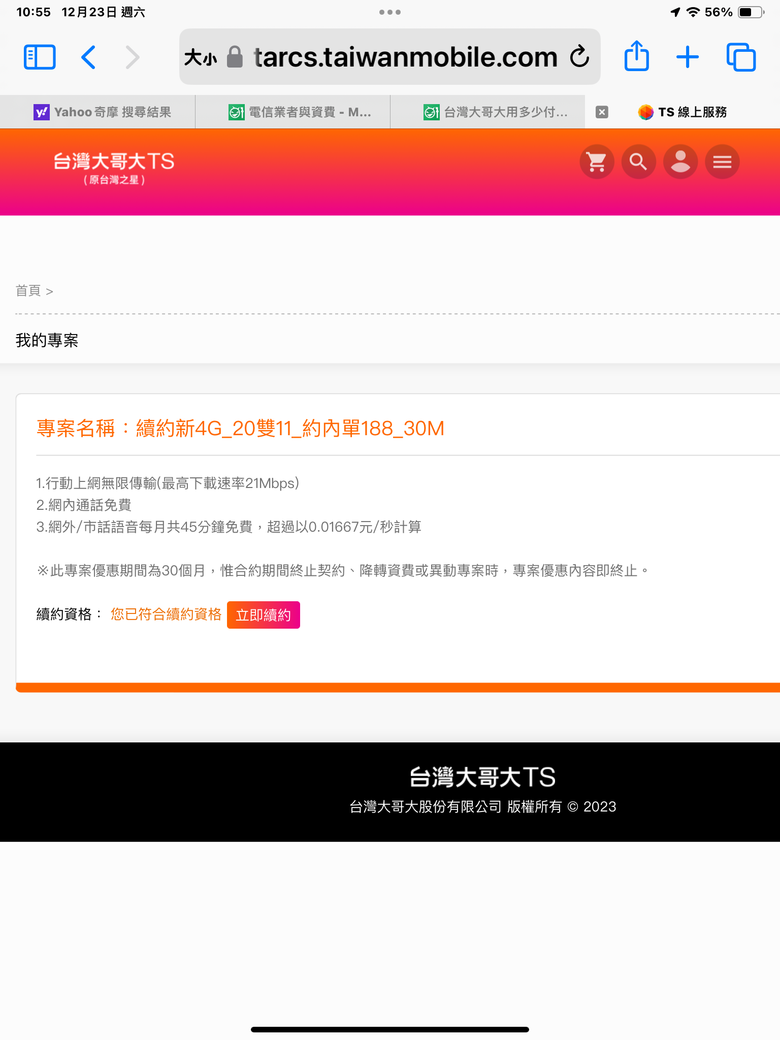Open the hamburger site menu
Image resolution: width=780 pixels, height=1040 pixels.
(722, 162)
